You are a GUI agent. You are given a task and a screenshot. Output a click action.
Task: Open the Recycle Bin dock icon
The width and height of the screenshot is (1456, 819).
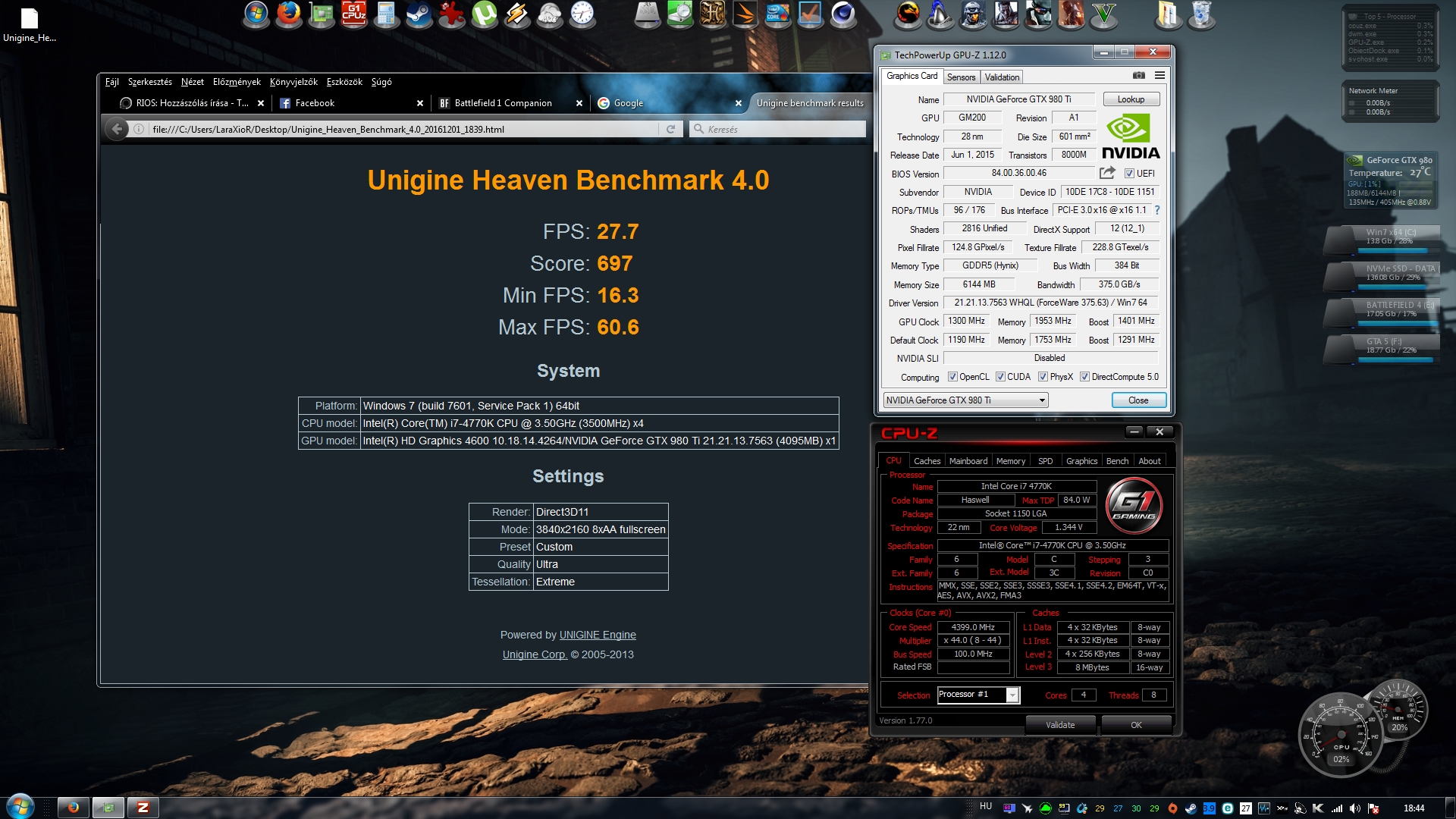1201,14
